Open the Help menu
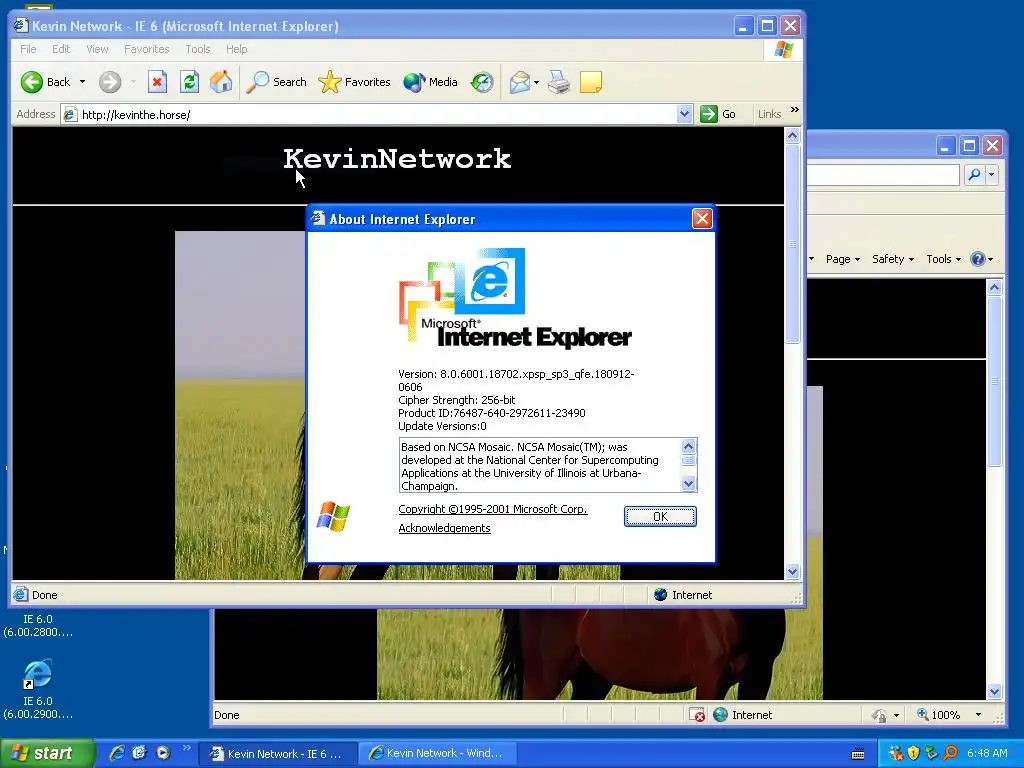Image resolution: width=1024 pixels, height=768 pixels. (x=236, y=49)
